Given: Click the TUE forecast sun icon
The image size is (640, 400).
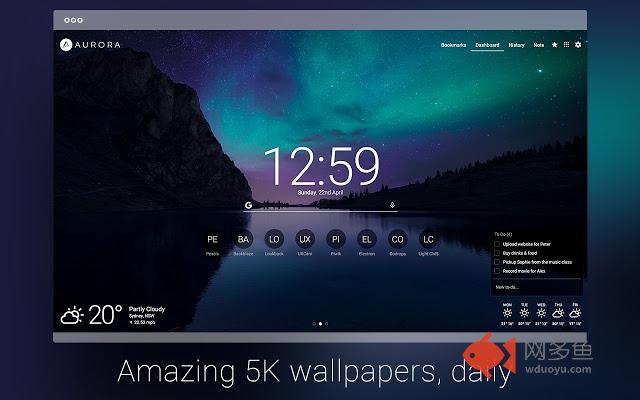Looking at the screenshot, I should (x=524, y=313).
